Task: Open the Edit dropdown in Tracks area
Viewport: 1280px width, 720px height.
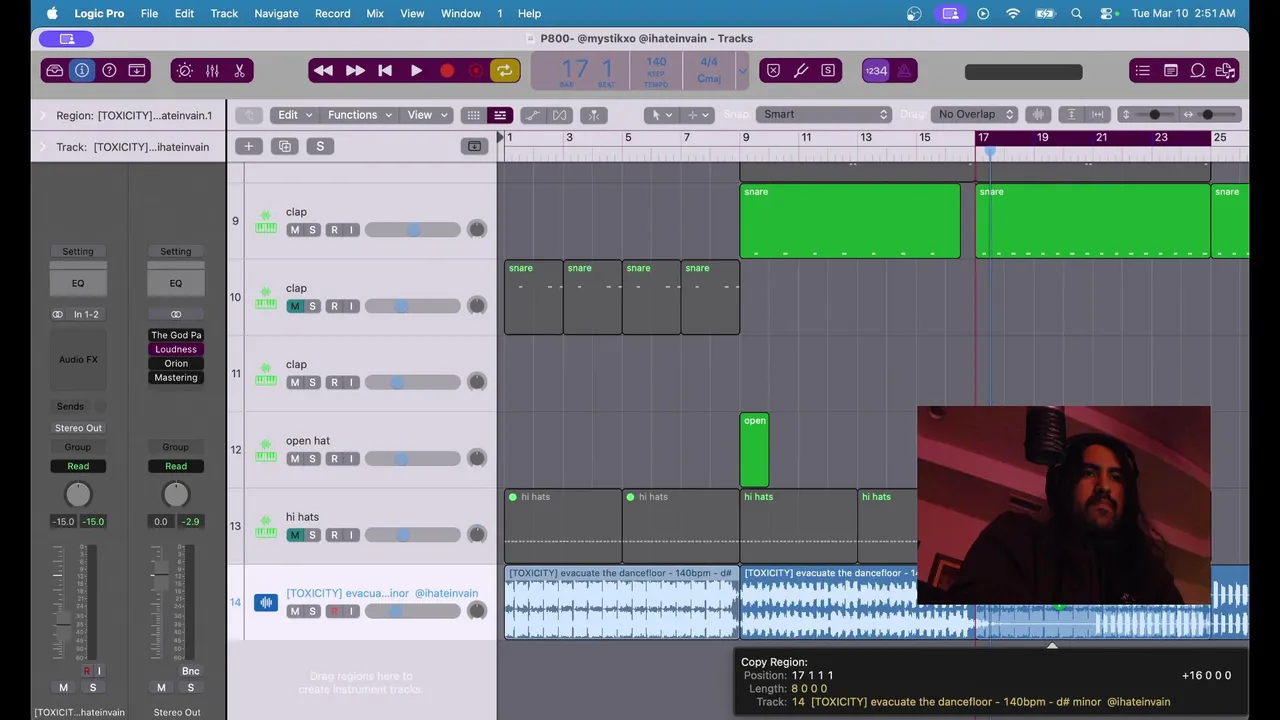Action: 295,115
